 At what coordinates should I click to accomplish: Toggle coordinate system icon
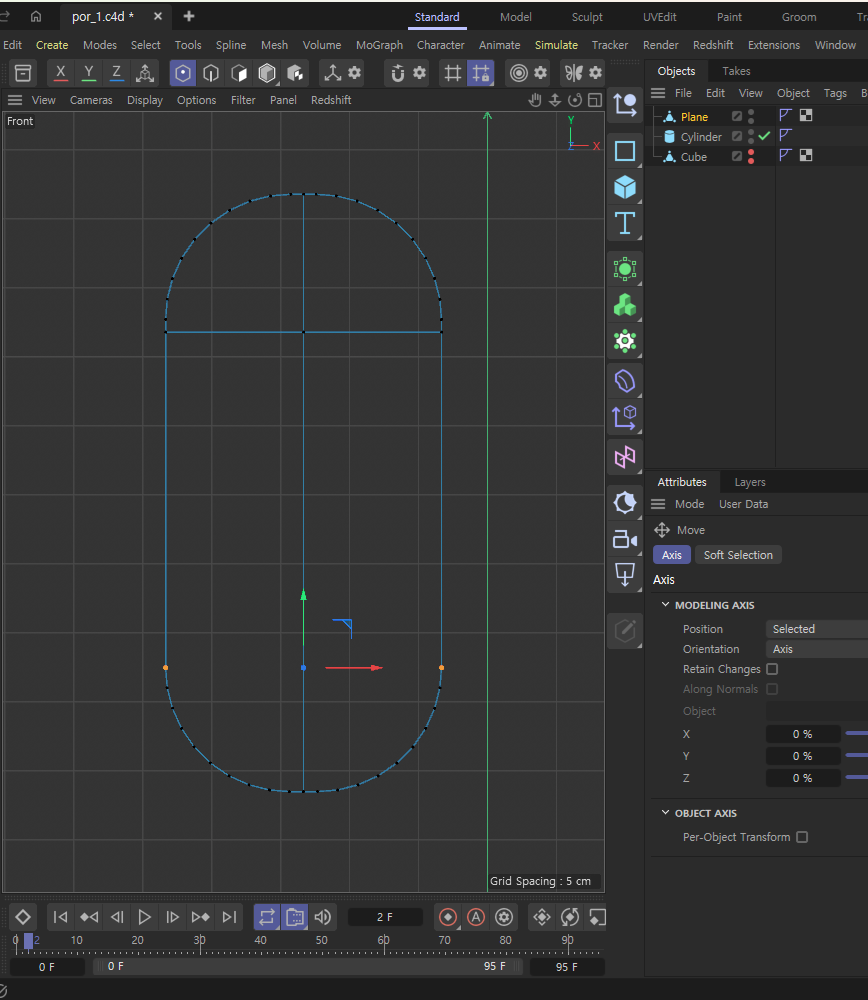pyautogui.click(x=145, y=73)
